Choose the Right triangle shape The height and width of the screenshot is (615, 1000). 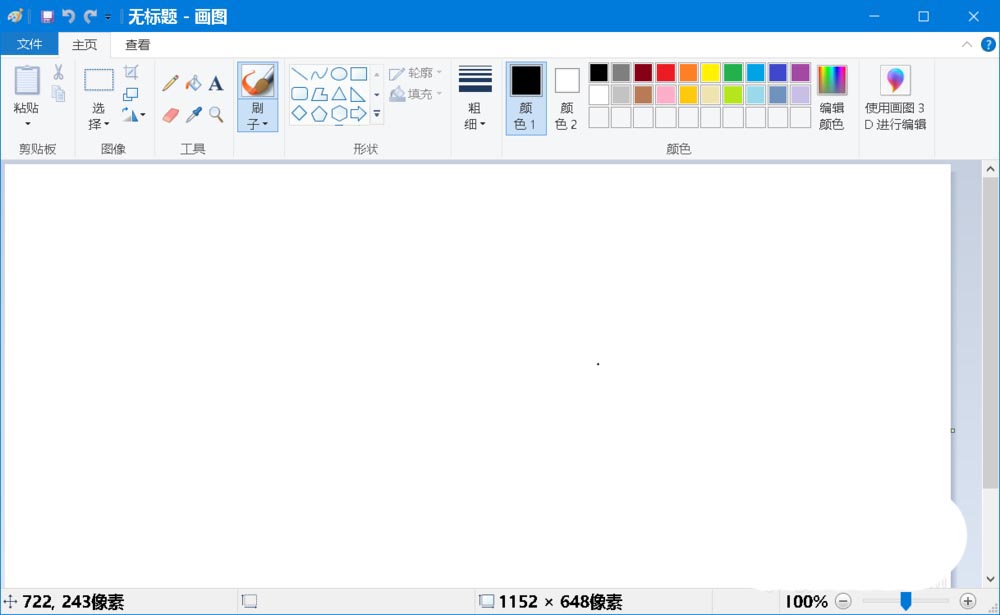click(x=358, y=94)
